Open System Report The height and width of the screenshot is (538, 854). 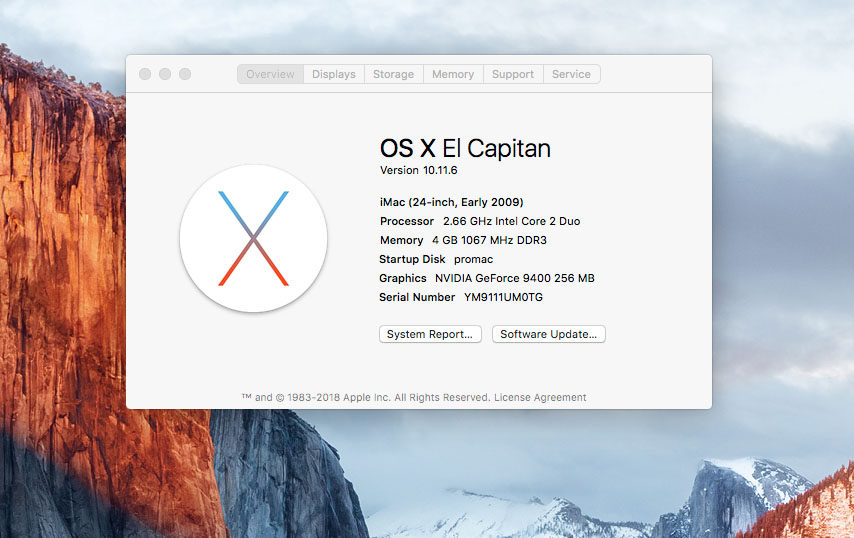(x=430, y=334)
